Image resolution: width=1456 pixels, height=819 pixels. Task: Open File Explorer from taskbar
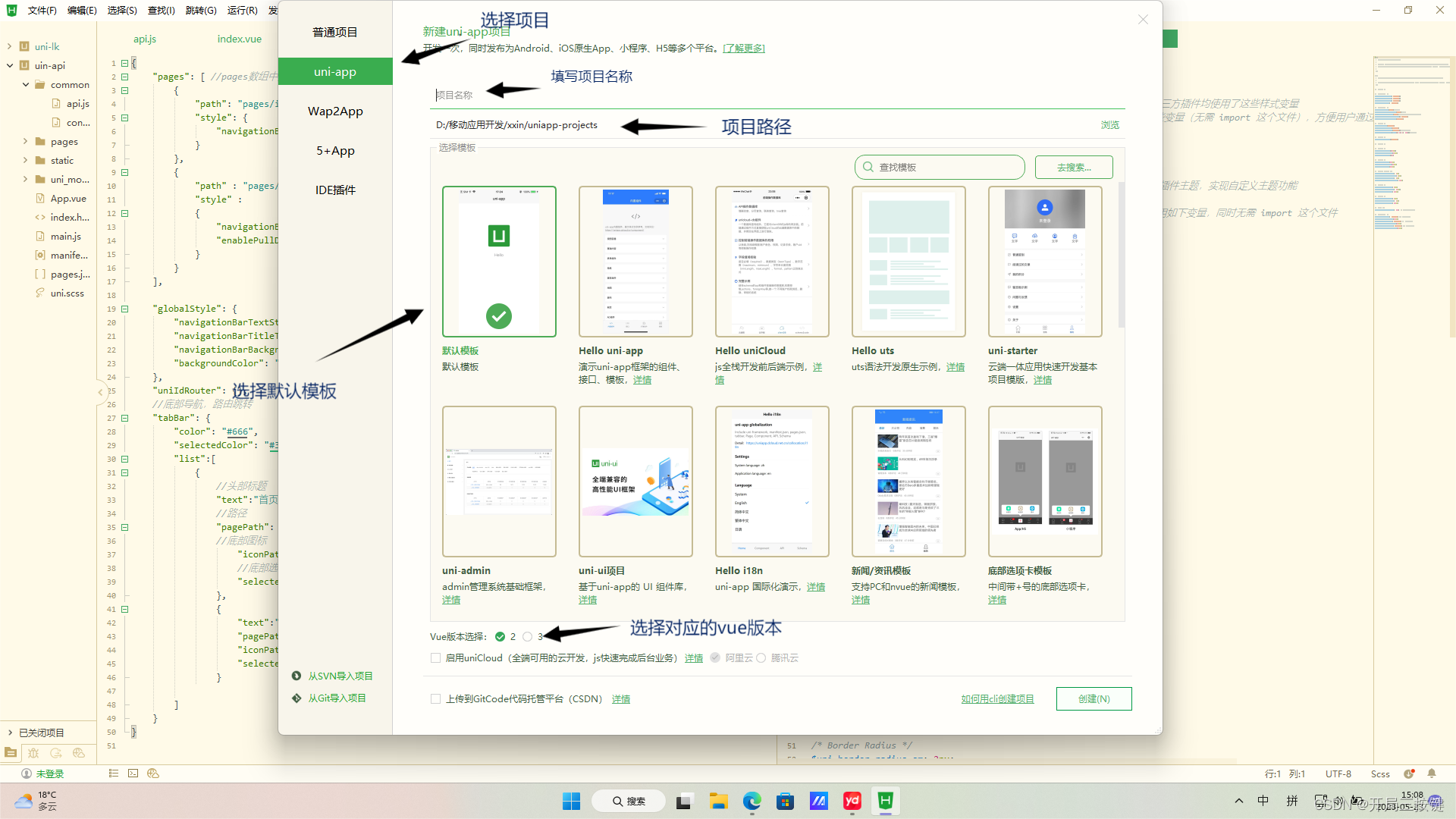click(718, 801)
